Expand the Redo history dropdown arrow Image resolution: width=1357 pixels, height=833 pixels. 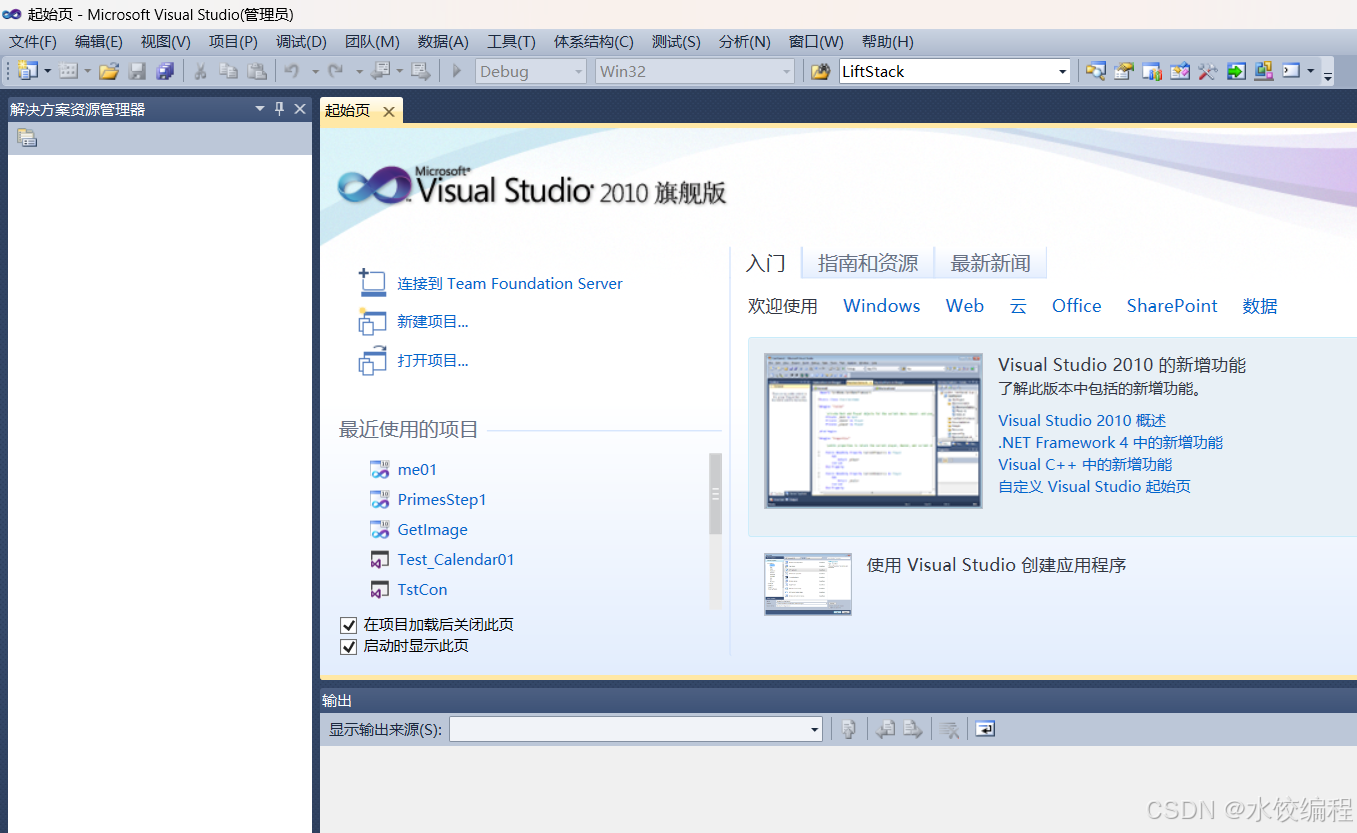[359, 71]
